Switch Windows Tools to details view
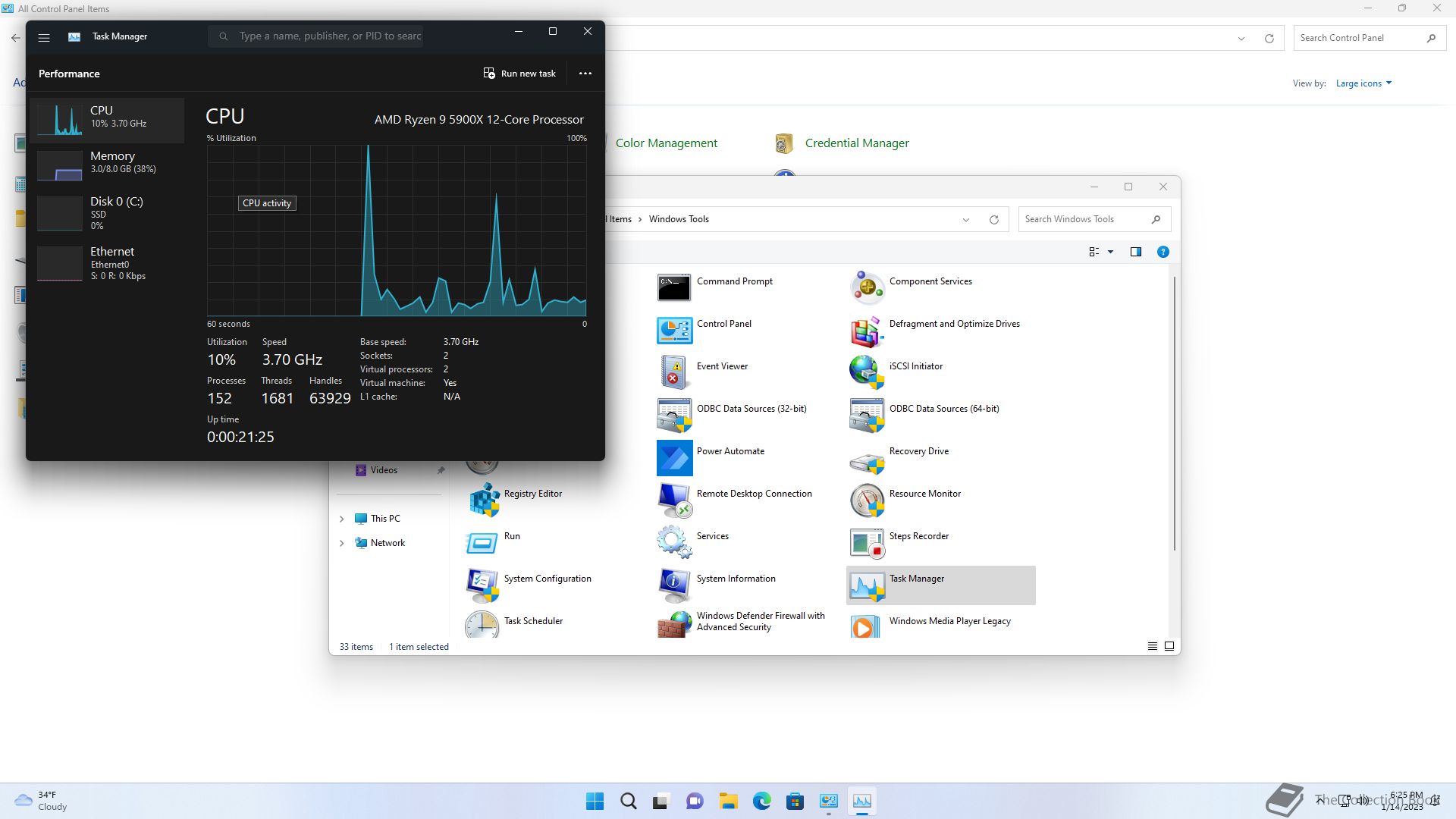1456x819 pixels. (x=1153, y=646)
